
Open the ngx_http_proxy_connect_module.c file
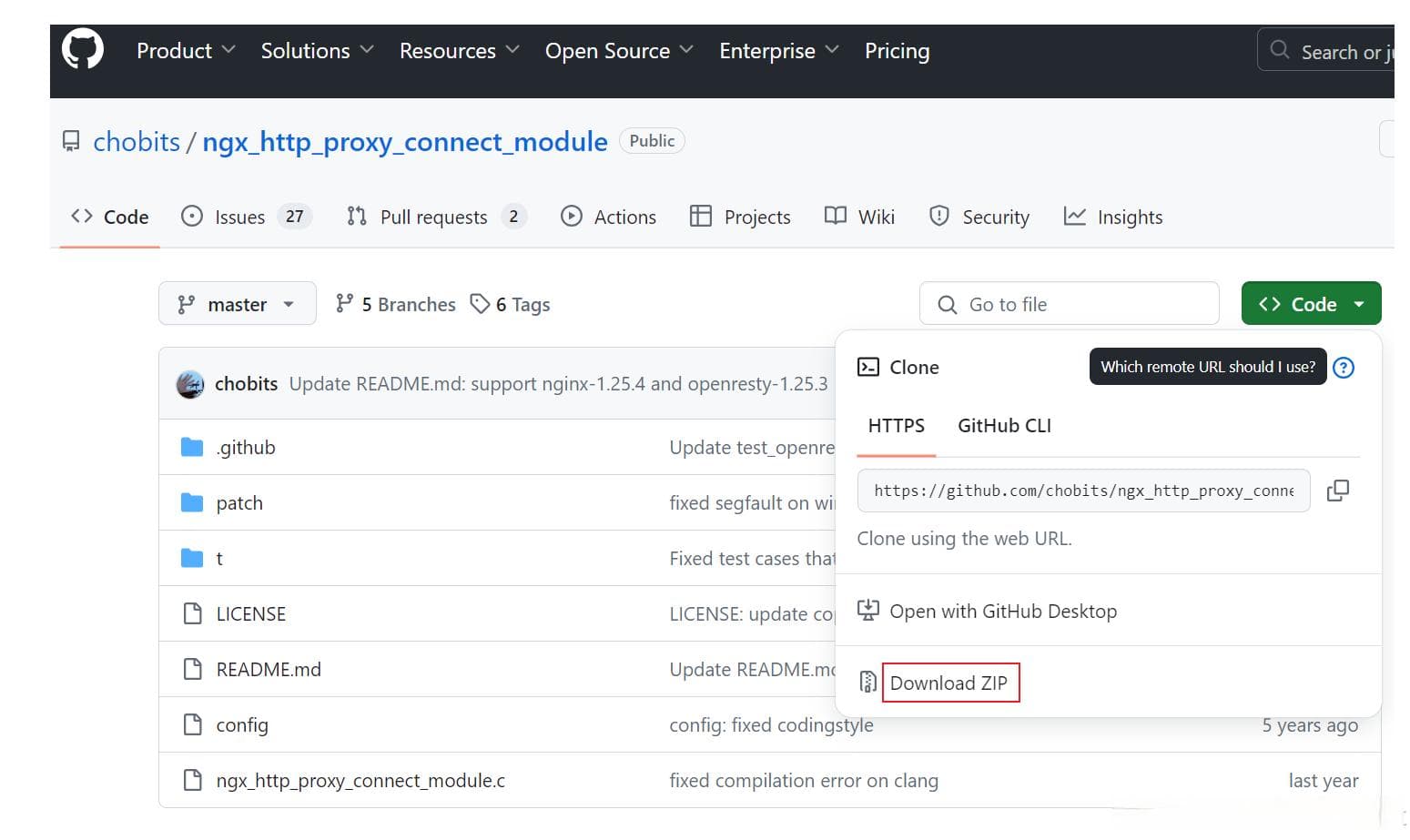click(360, 781)
